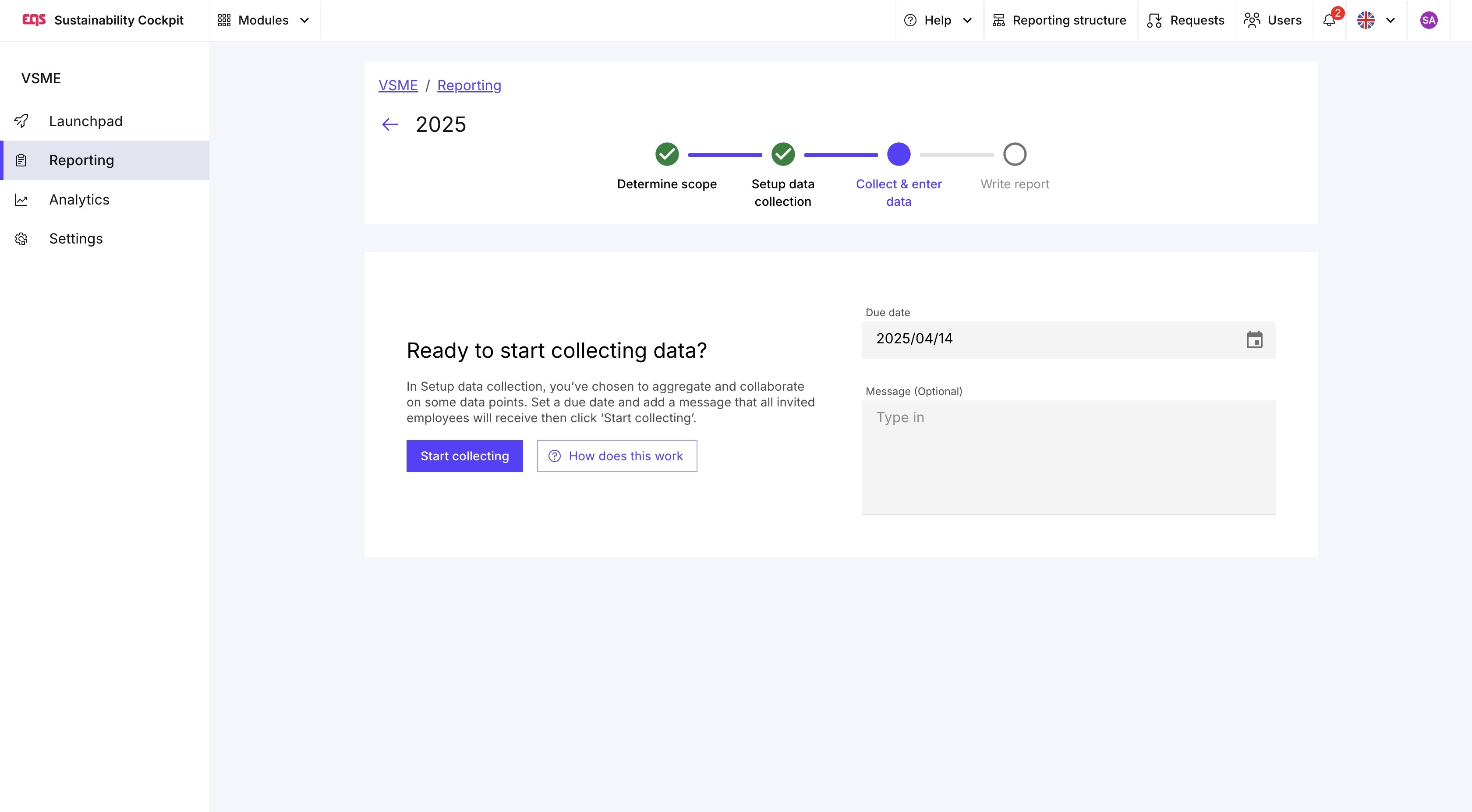
Task: Click the How does this work button
Action: [616, 456]
